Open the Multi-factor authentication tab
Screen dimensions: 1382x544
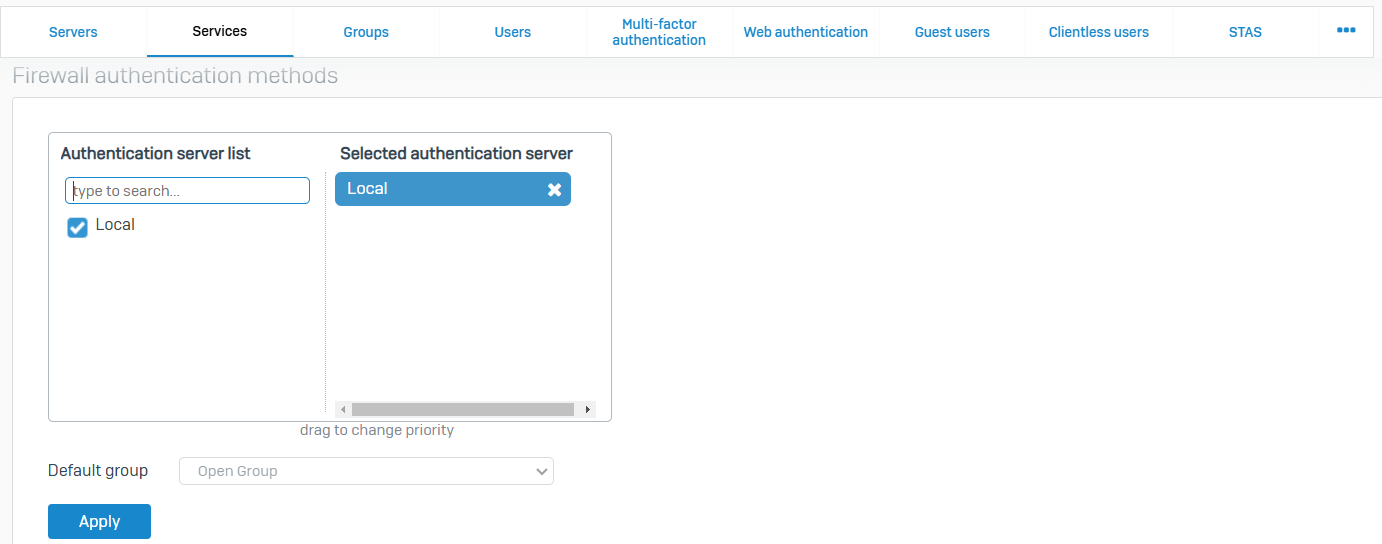click(659, 32)
